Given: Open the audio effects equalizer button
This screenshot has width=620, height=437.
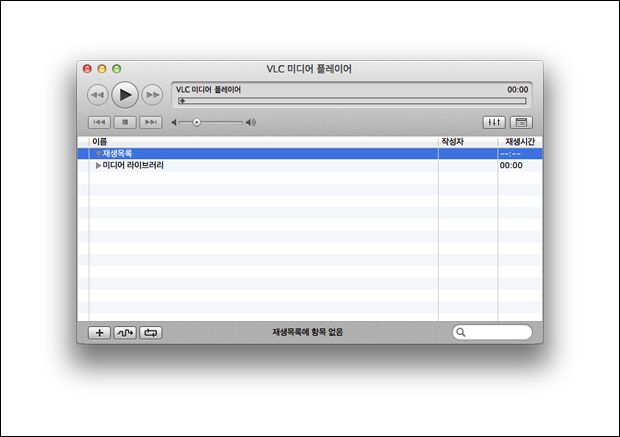Looking at the screenshot, I should pyautogui.click(x=494, y=122).
